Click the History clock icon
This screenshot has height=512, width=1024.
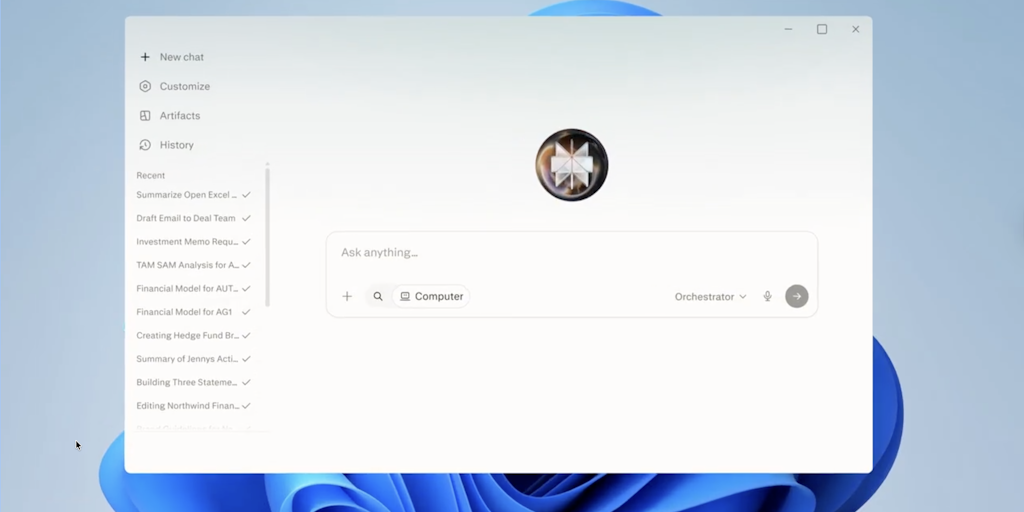(145, 145)
